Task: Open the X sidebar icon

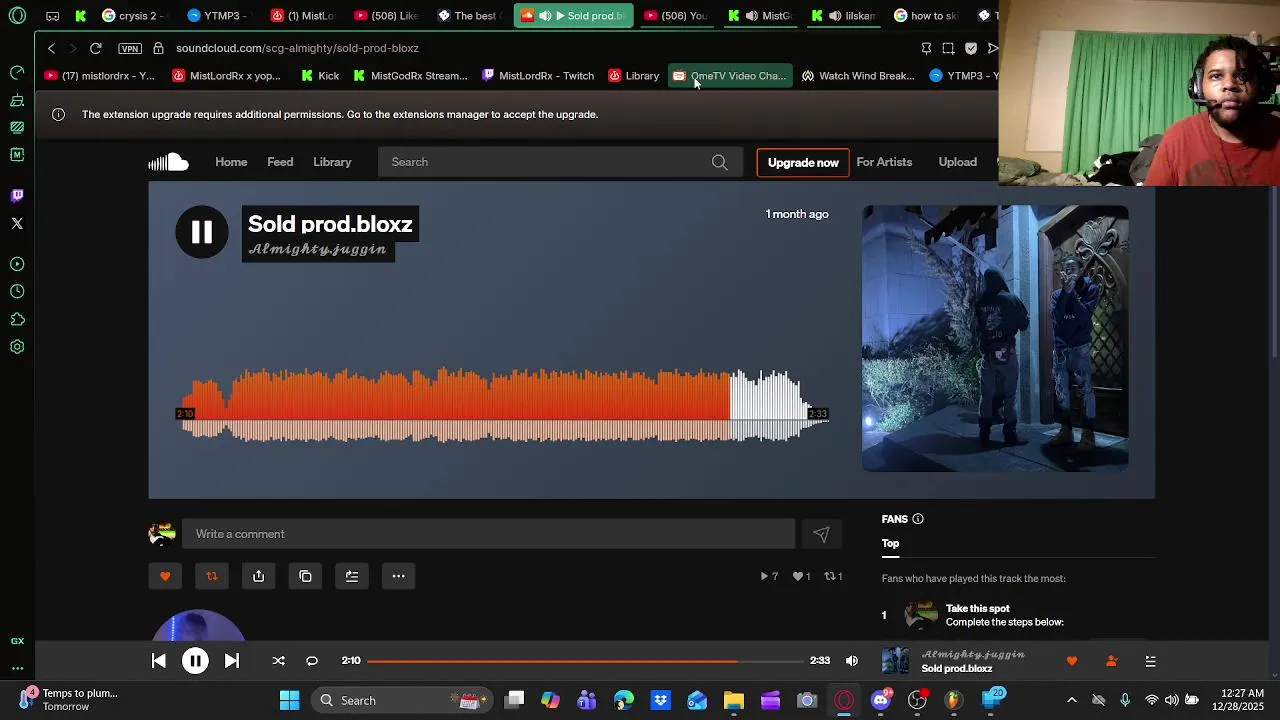Action: [17, 223]
